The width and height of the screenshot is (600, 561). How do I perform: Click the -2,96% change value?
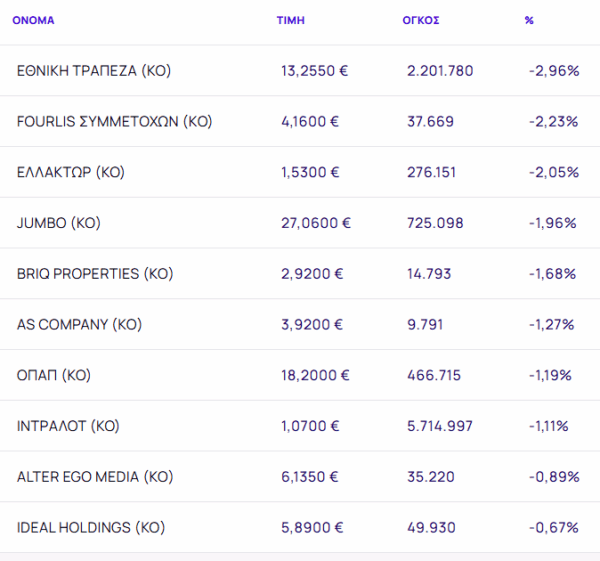[x=552, y=71]
